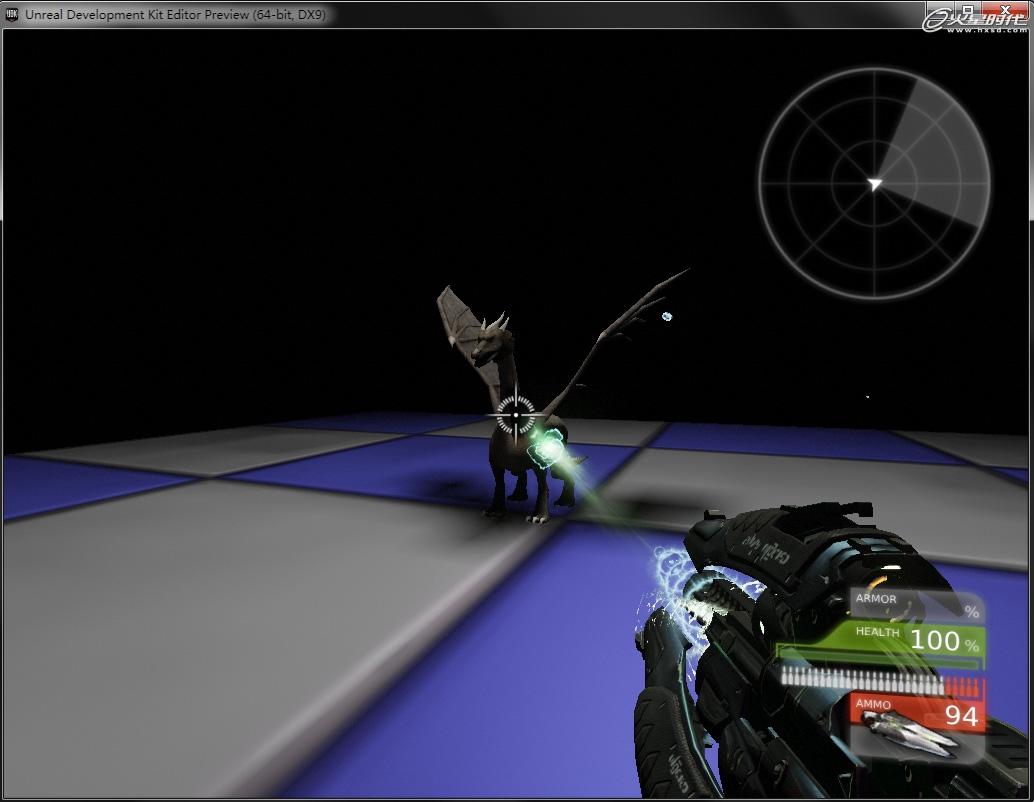Click the small blue orb near dragon wing

(x=667, y=317)
